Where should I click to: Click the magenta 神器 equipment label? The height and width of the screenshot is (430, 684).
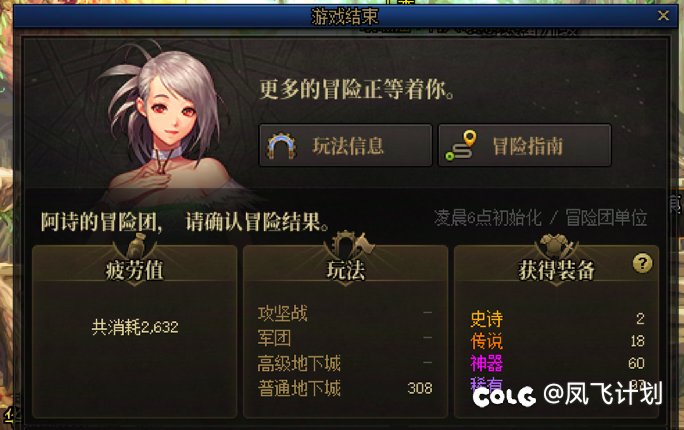click(487, 363)
